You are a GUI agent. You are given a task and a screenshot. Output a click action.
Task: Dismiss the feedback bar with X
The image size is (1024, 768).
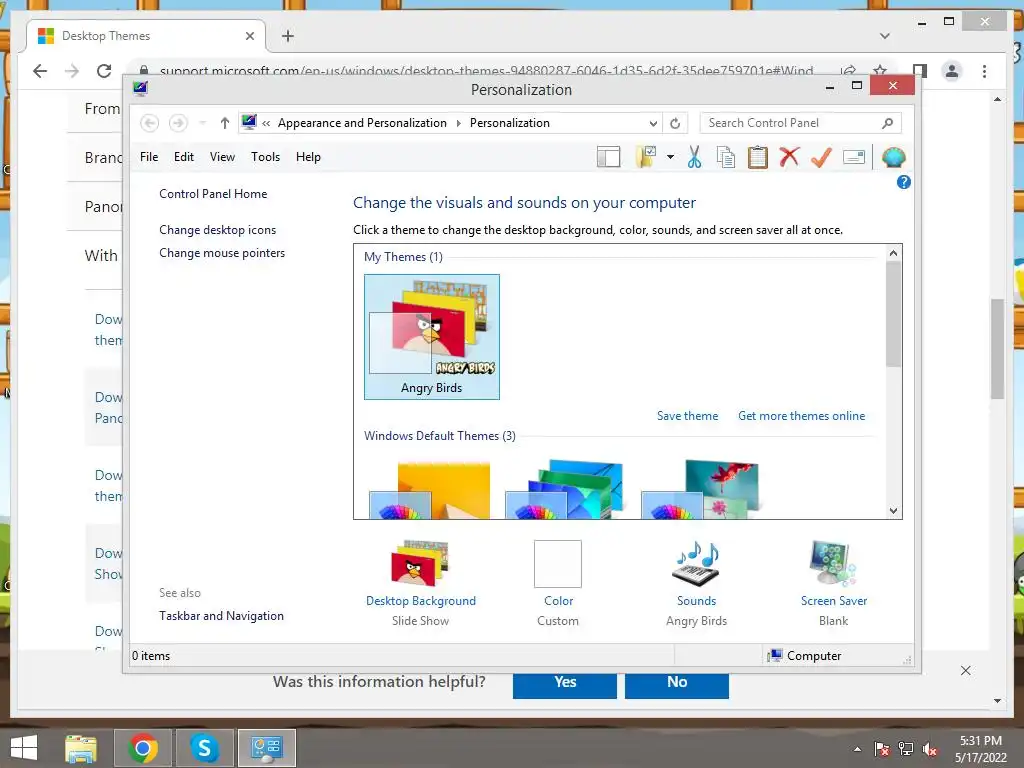click(965, 671)
